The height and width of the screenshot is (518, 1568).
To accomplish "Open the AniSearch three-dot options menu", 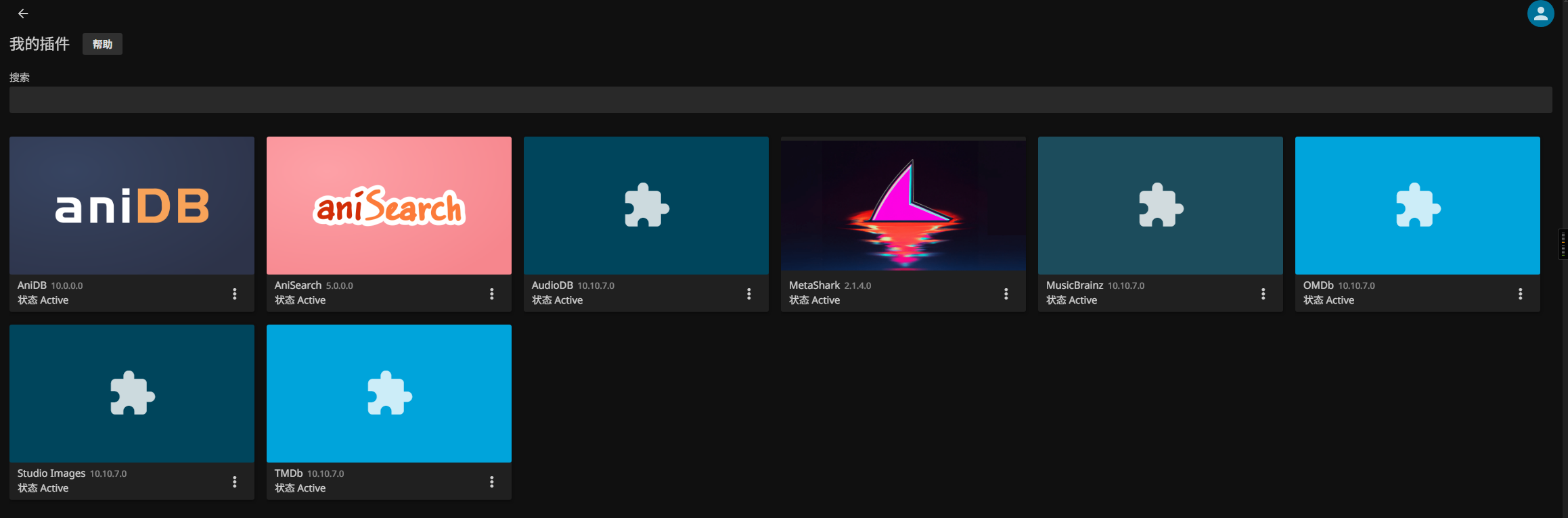I will (x=492, y=293).
